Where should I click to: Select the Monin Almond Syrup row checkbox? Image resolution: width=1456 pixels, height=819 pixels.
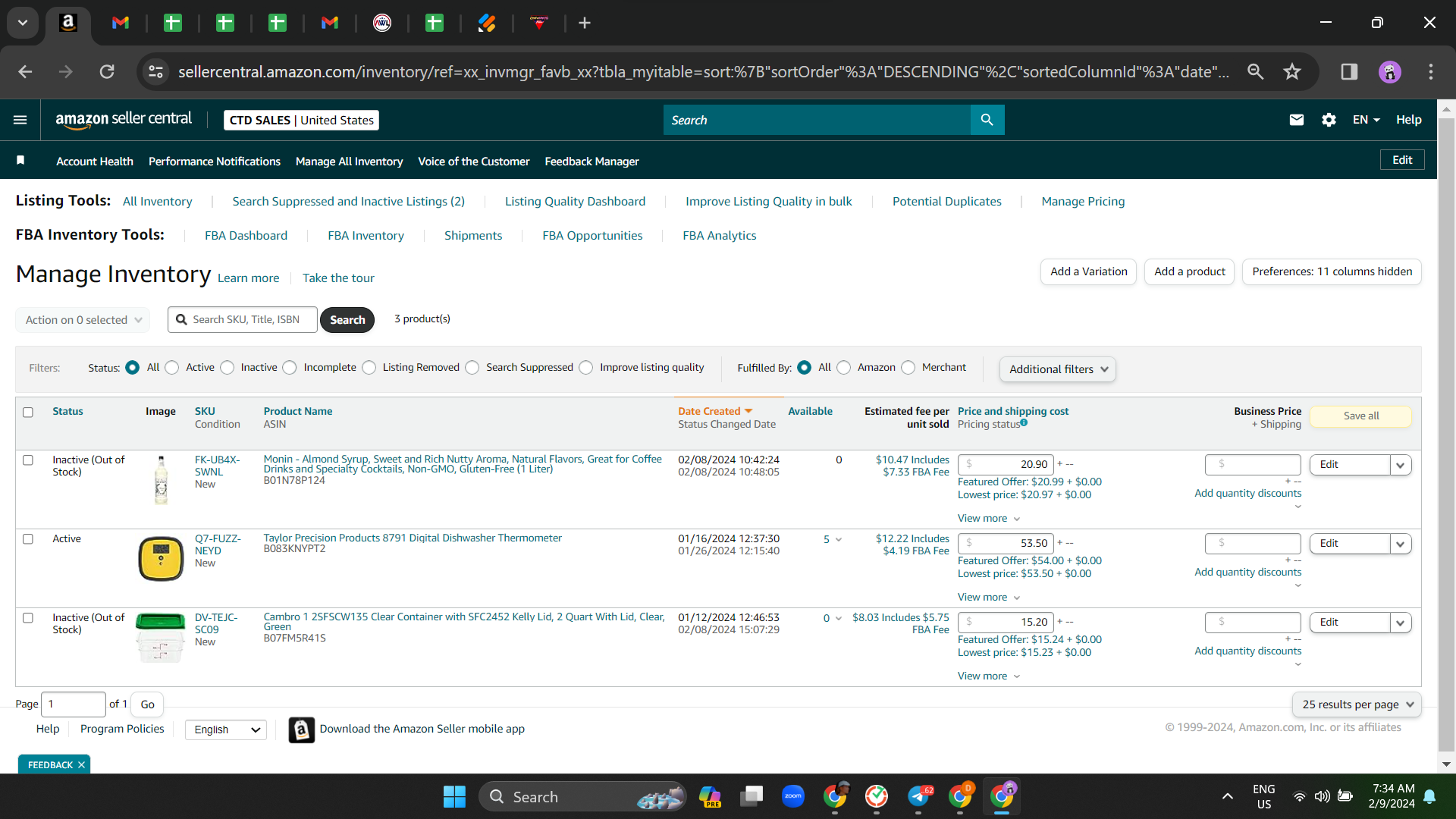[28, 460]
